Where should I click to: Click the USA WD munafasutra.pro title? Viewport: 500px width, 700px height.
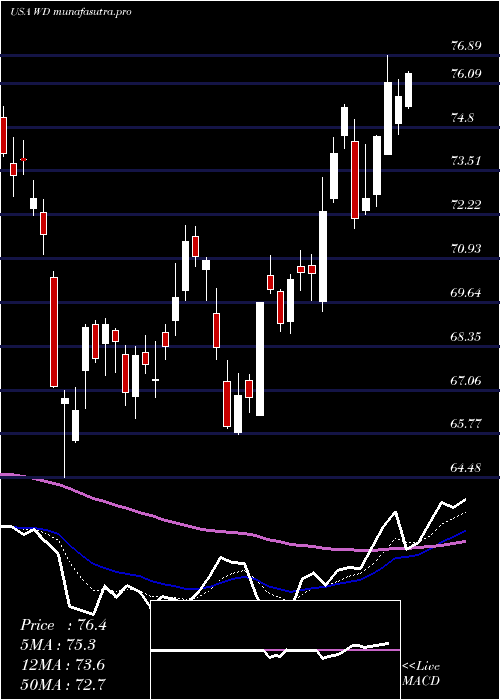[x=71, y=12]
